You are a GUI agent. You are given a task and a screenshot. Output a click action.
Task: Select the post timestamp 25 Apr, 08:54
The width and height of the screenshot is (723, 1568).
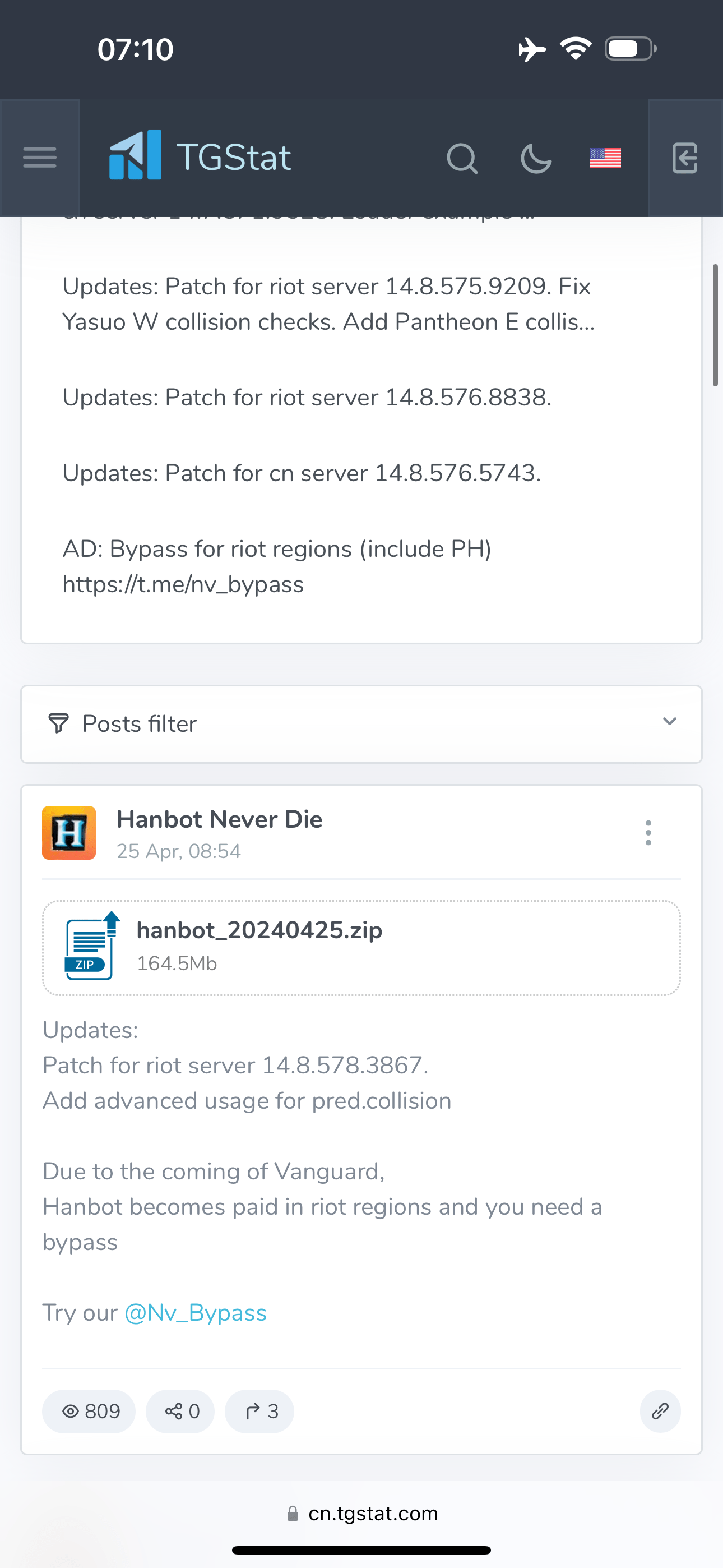click(x=179, y=851)
